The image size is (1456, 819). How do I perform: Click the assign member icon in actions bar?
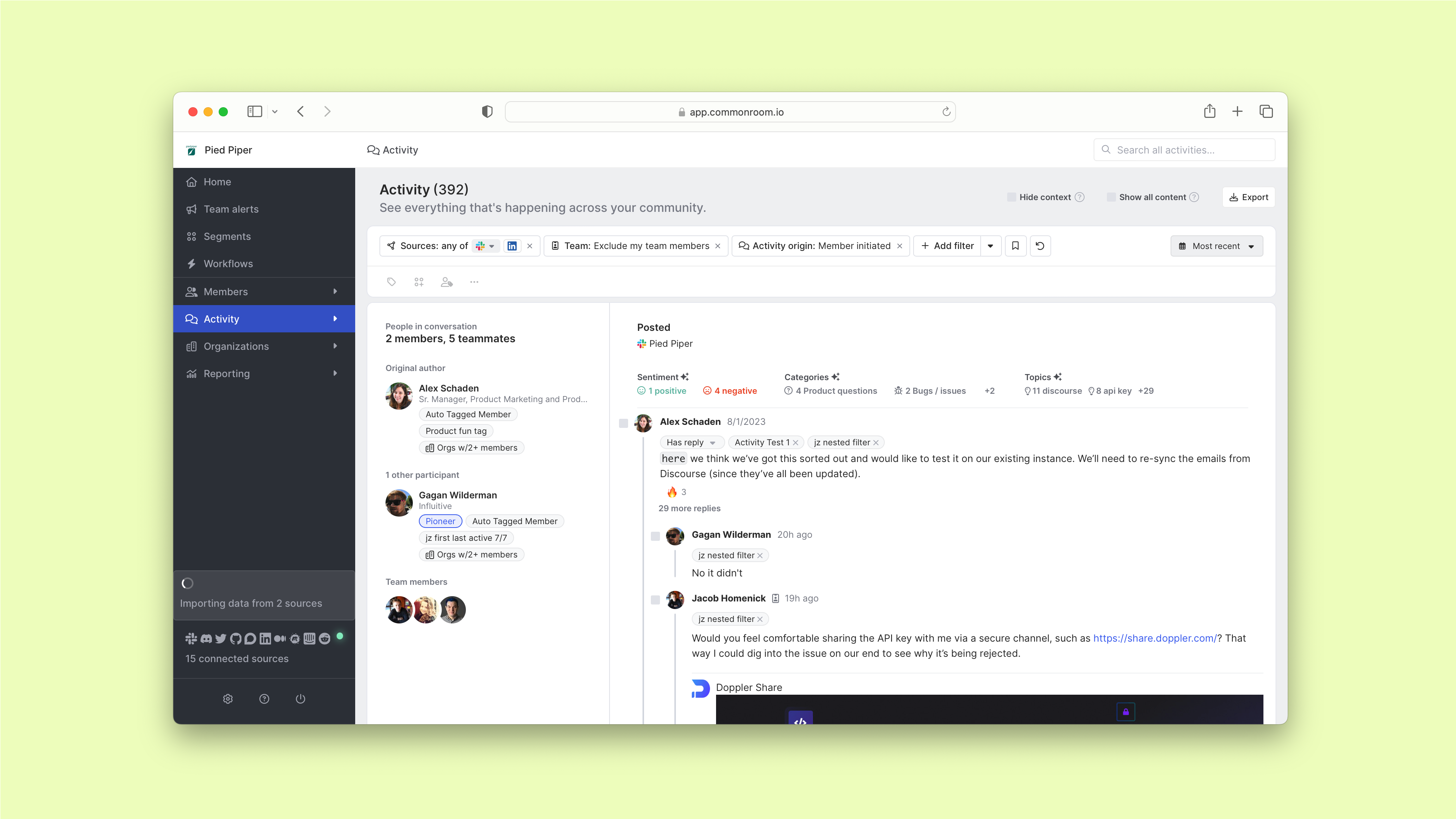[447, 282]
